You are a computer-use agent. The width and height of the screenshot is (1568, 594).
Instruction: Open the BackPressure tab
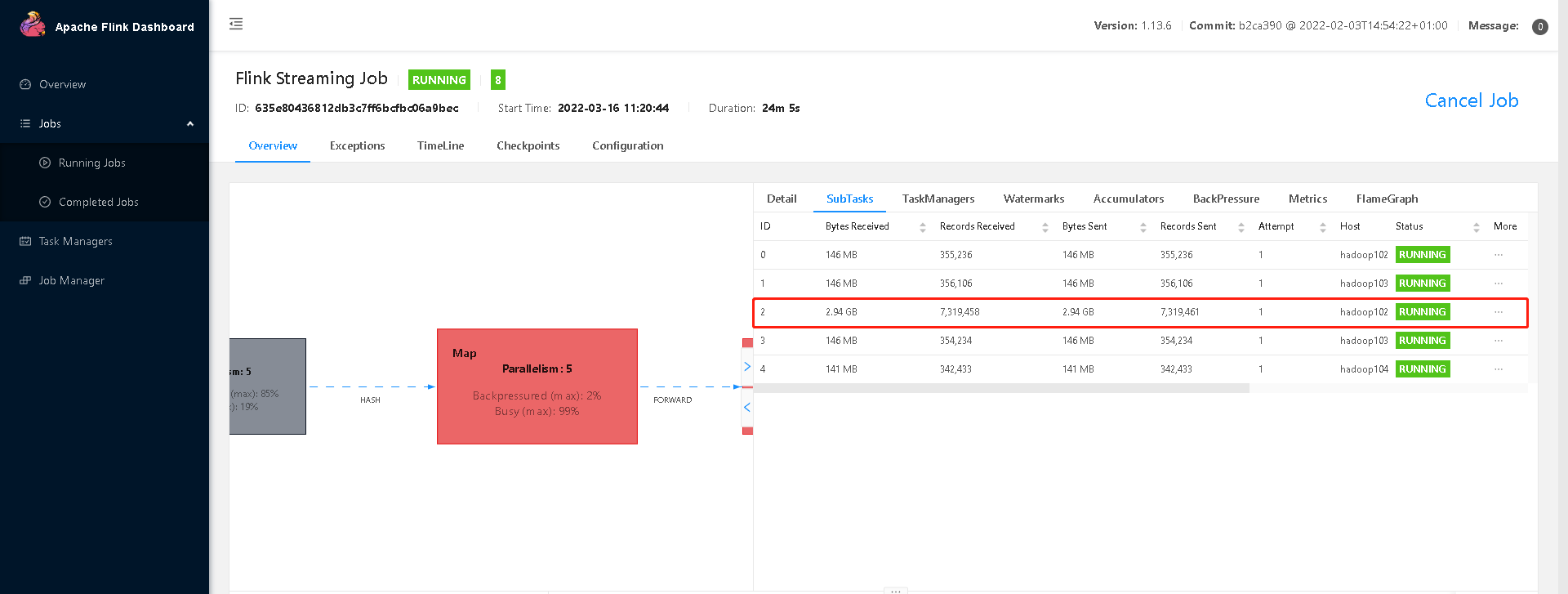pyautogui.click(x=1226, y=199)
